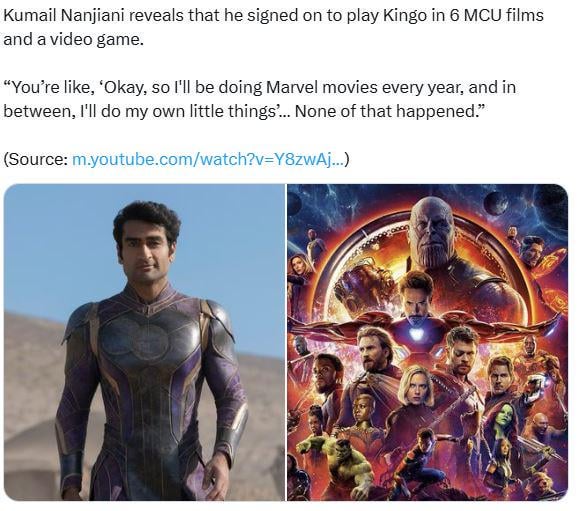Screen dimensions: 579x511
Task: Click Iron Man's glowing arc reactor
Action: [417, 333]
